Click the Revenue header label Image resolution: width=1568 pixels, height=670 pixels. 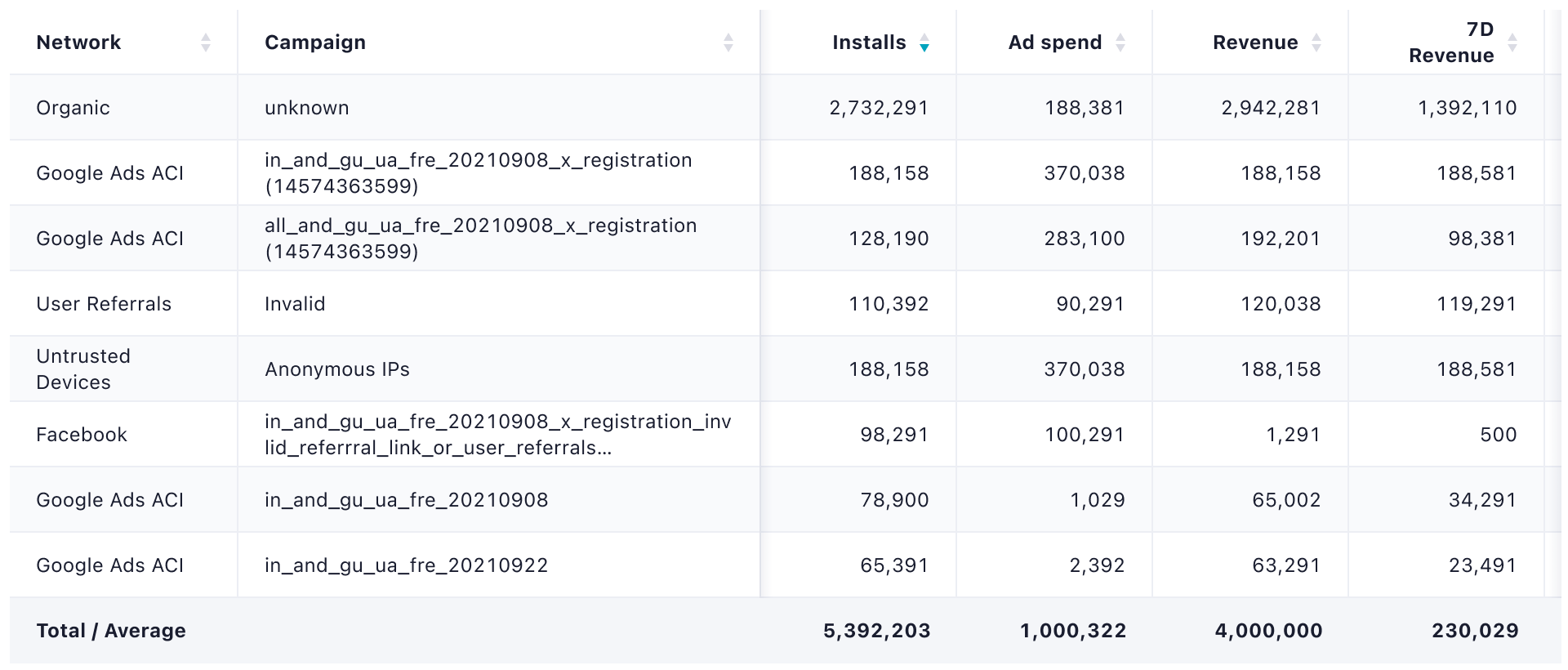point(1255,42)
